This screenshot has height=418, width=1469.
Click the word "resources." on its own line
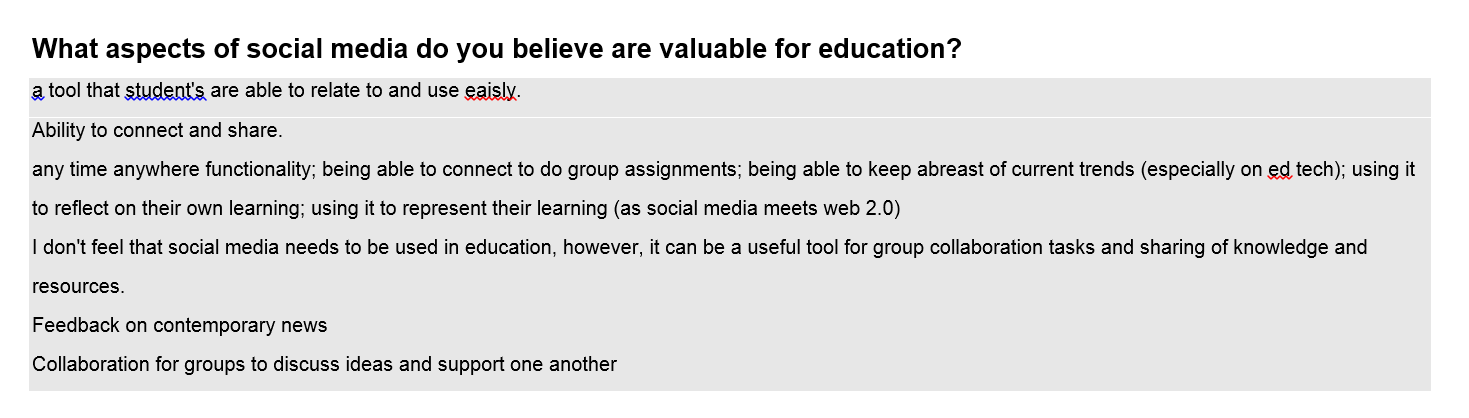click(x=78, y=286)
